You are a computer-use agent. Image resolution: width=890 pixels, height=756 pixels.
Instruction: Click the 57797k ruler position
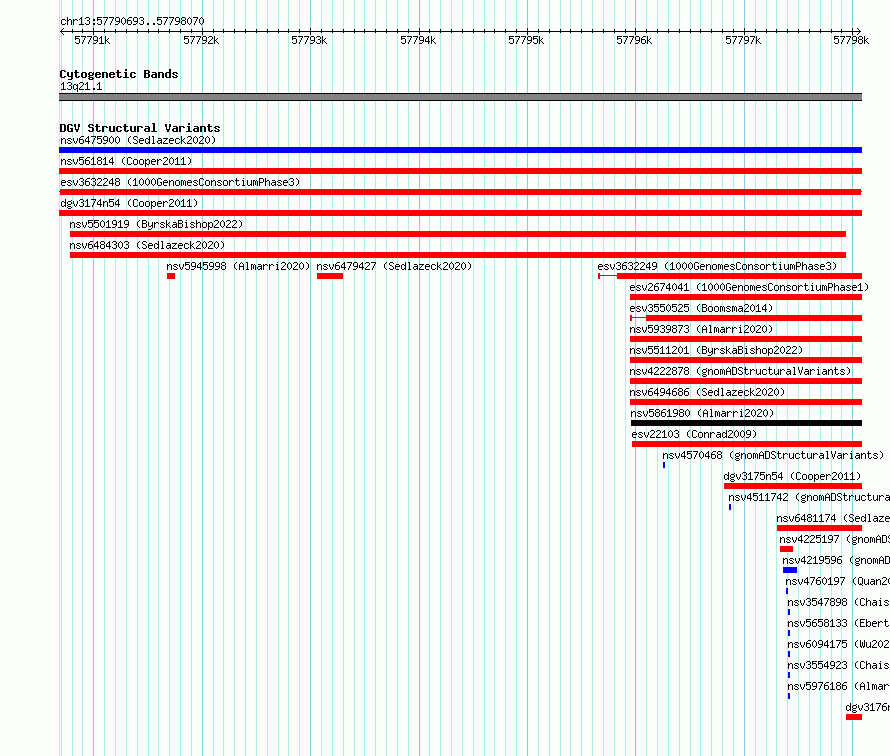click(x=743, y=40)
